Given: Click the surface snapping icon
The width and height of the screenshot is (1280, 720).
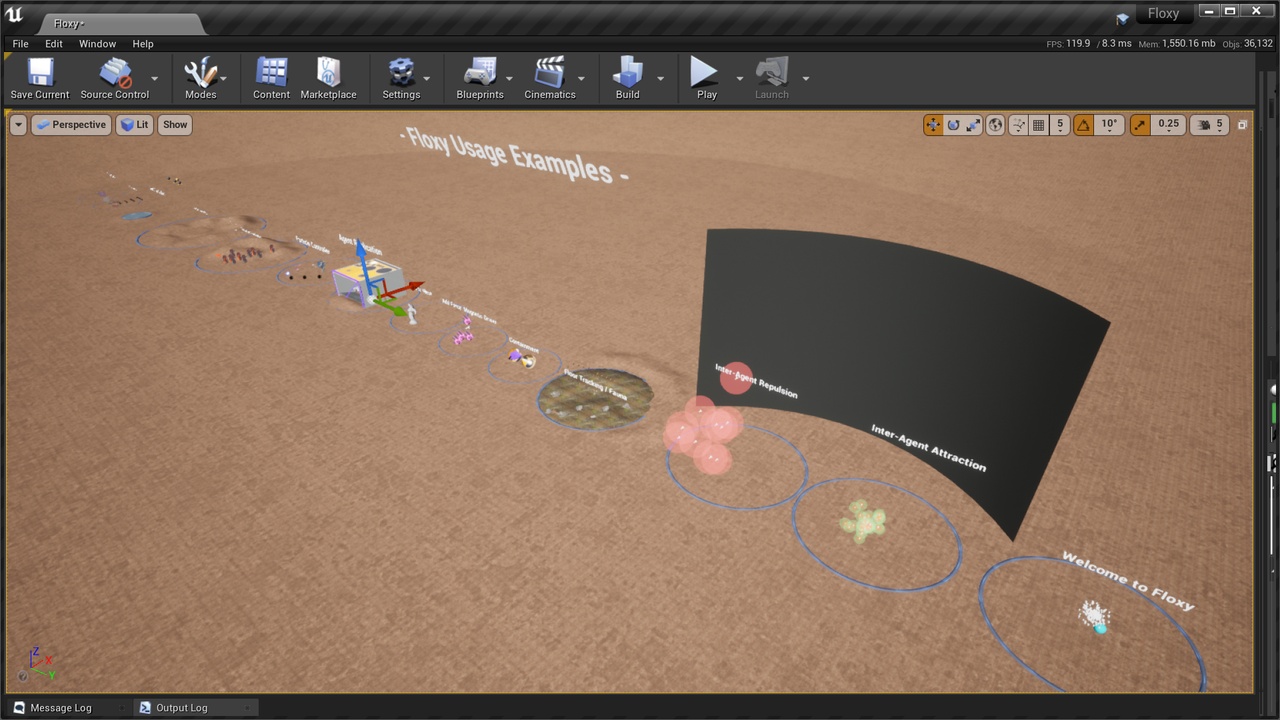Looking at the screenshot, I should [x=1018, y=125].
